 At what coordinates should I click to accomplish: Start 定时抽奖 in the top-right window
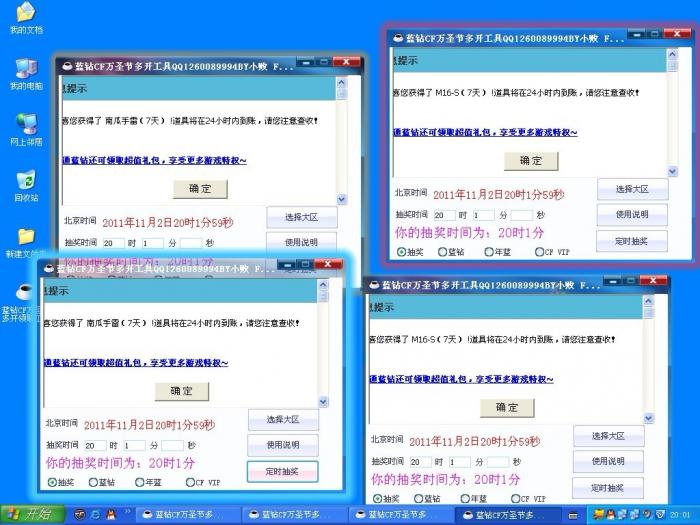tap(632, 242)
